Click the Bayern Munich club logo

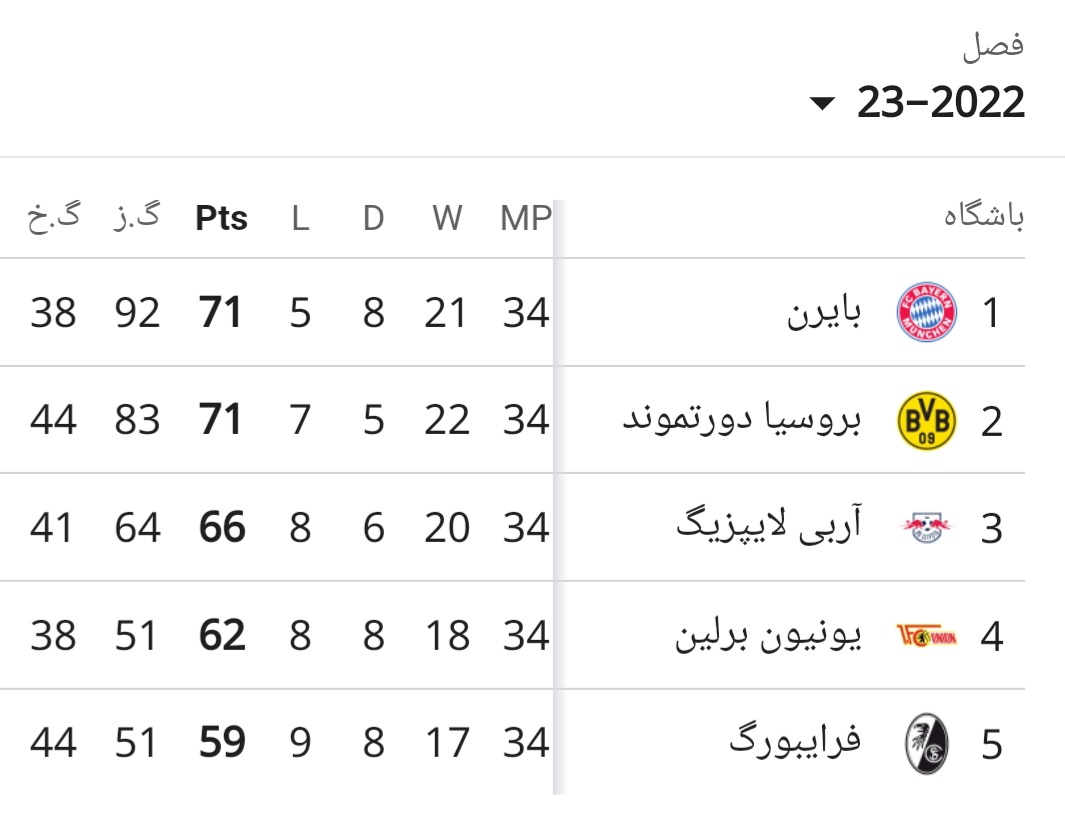coord(926,312)
